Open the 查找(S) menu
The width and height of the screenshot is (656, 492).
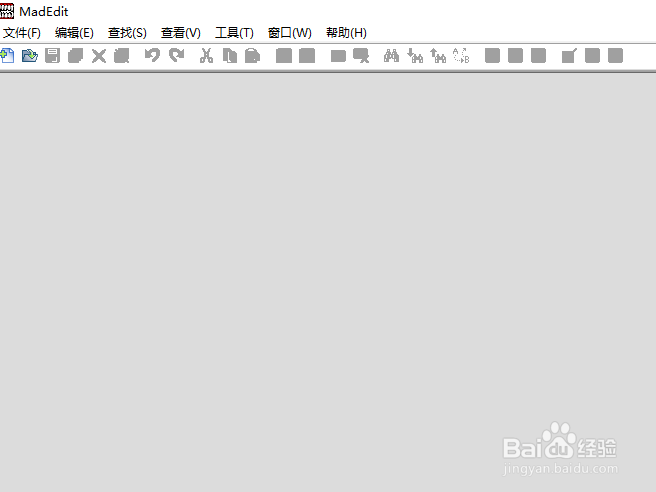127,33
